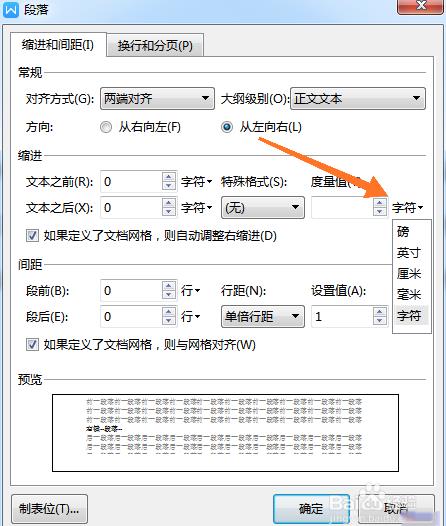Decrease the 设置值 with down arrow
The height and width of the screenshot is (526, 446).
[x=380, y=321]
